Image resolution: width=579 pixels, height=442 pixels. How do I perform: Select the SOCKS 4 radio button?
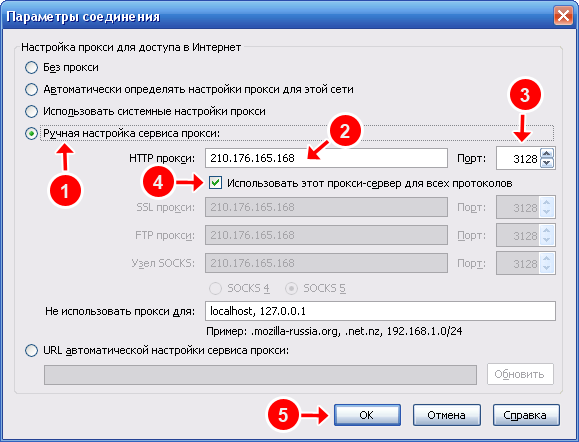pos(215,288)
